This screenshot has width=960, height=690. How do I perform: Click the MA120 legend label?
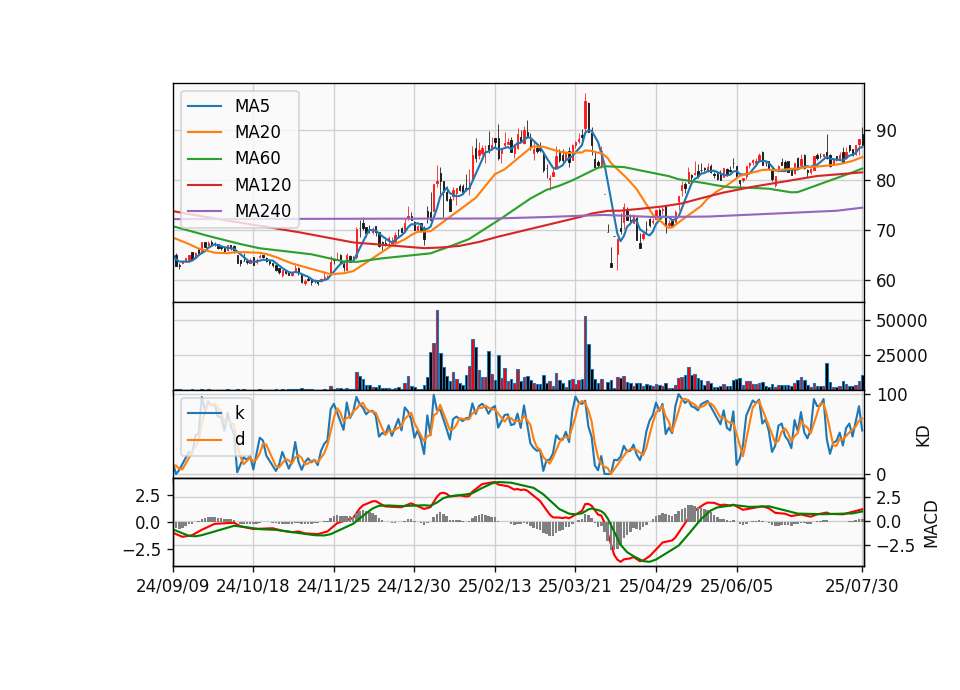pos(263,185)
